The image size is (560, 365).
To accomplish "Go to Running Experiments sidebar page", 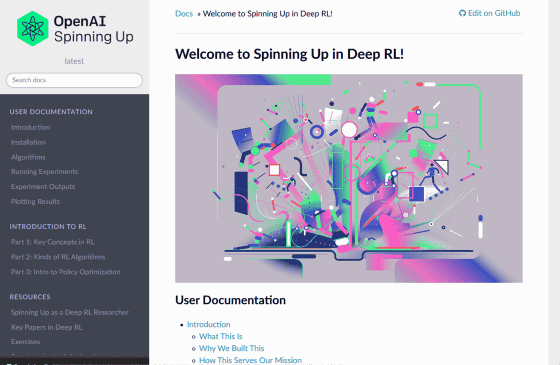I will tap(44, 171).
